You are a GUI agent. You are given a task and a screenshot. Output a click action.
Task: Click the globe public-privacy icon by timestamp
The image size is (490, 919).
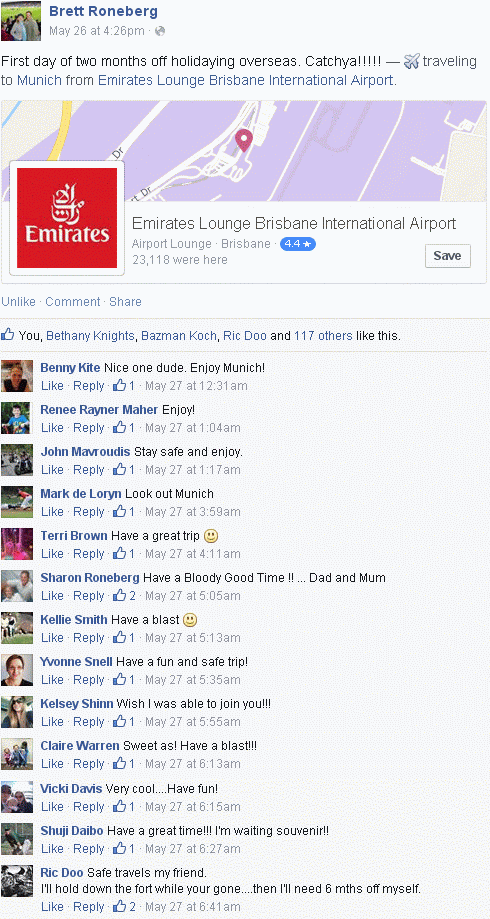click(159, 31)
